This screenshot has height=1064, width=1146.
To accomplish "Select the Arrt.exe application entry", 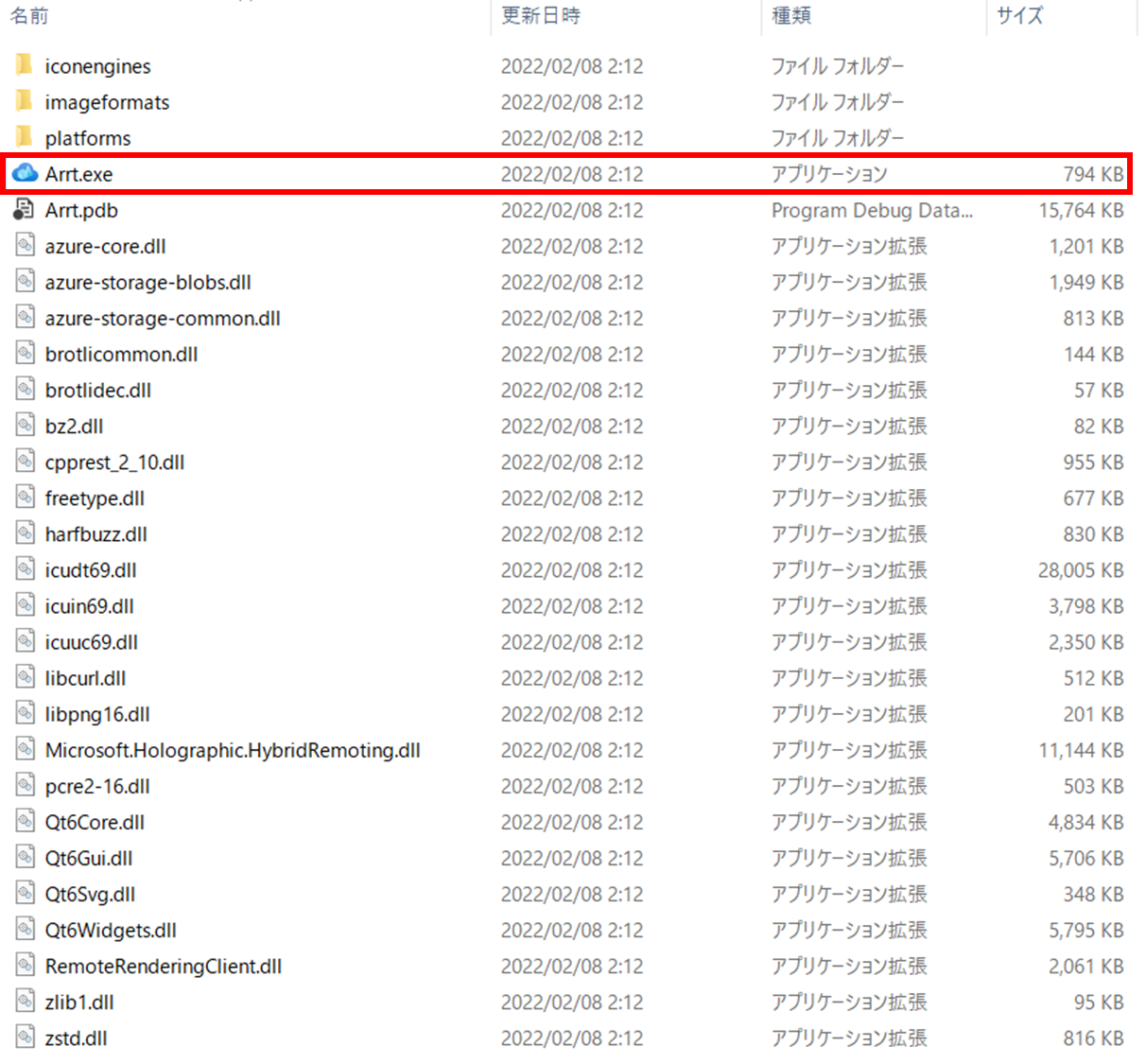I will click(x=79, y=173).
